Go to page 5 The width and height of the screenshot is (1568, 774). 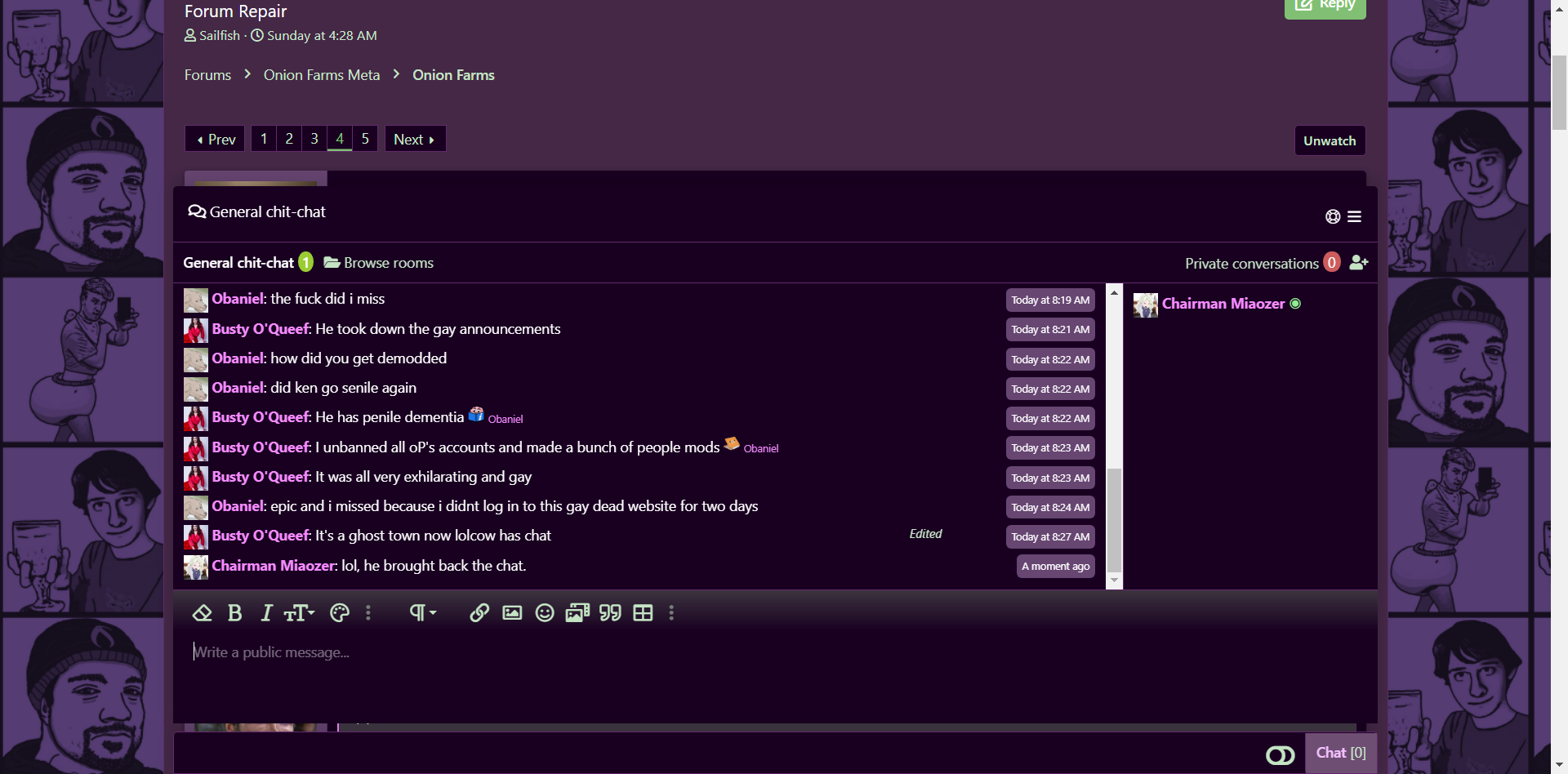365,139
